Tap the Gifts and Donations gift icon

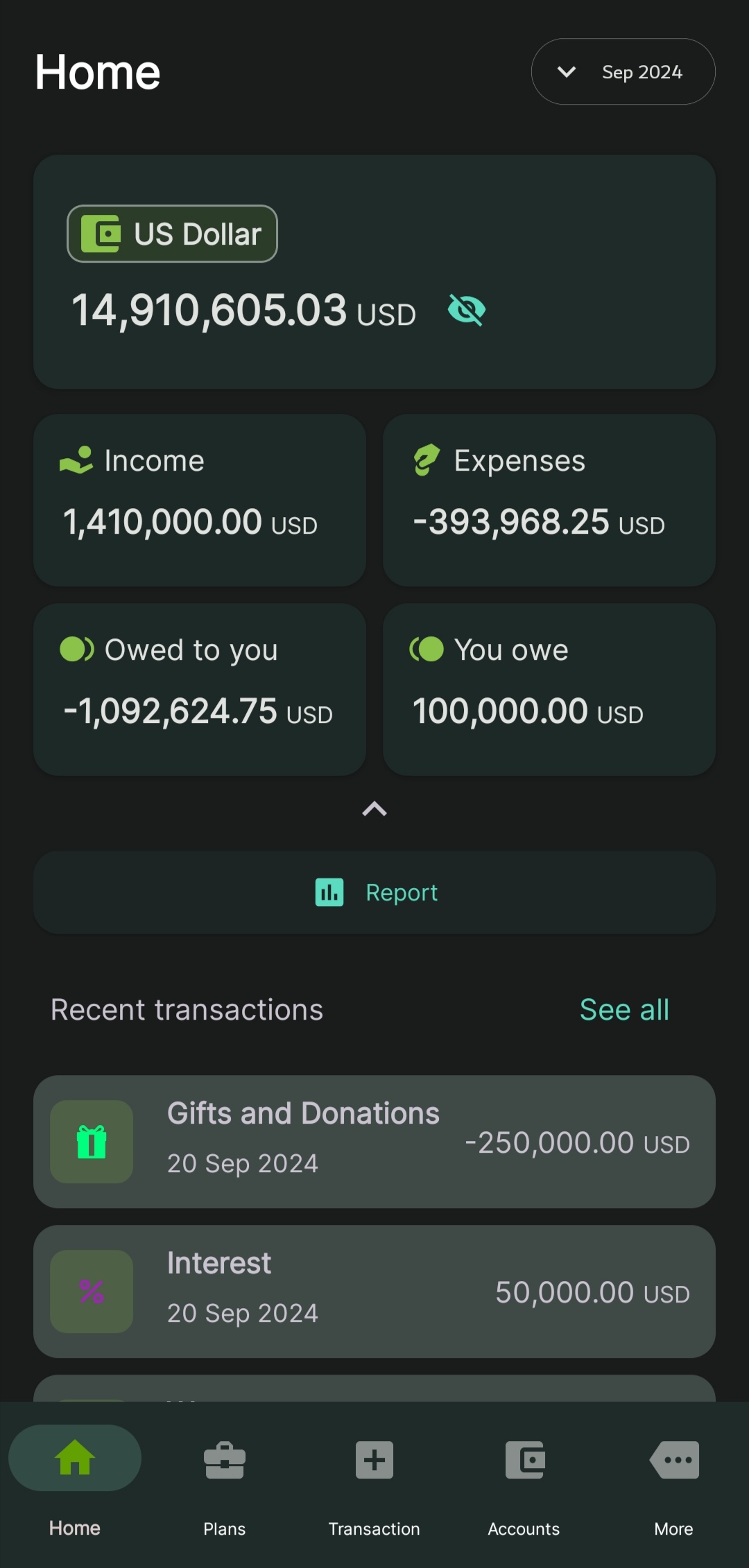(x=92, y=1142)
